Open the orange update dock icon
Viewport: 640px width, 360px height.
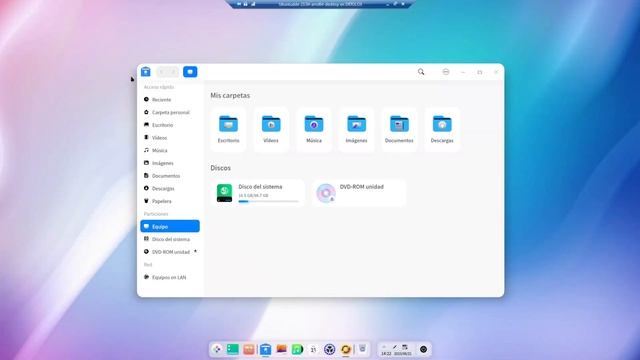pos(346,349)
